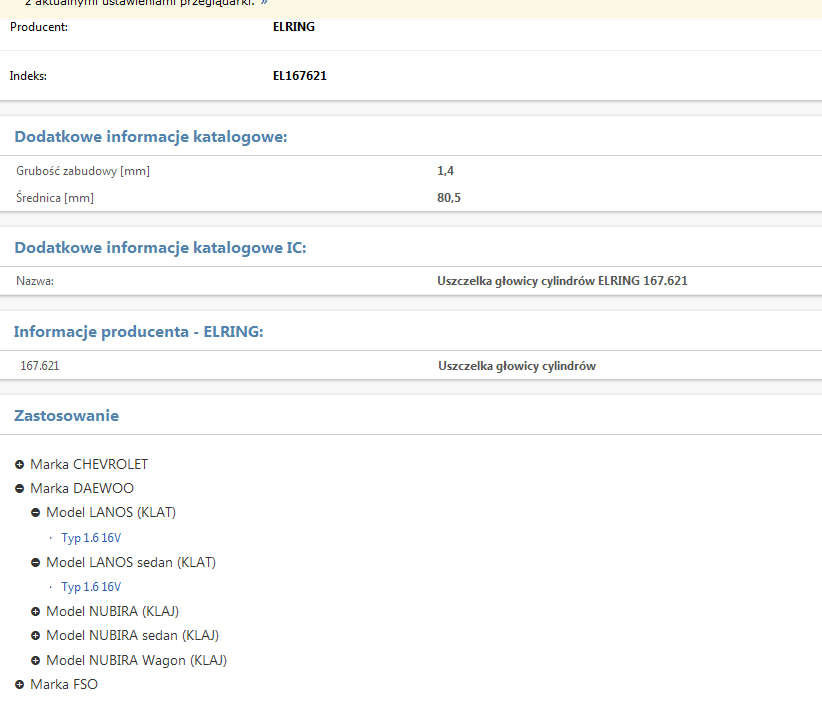Open Typ 1.6 16V under LANOS (KLAT)

click(x=91, y=538)
